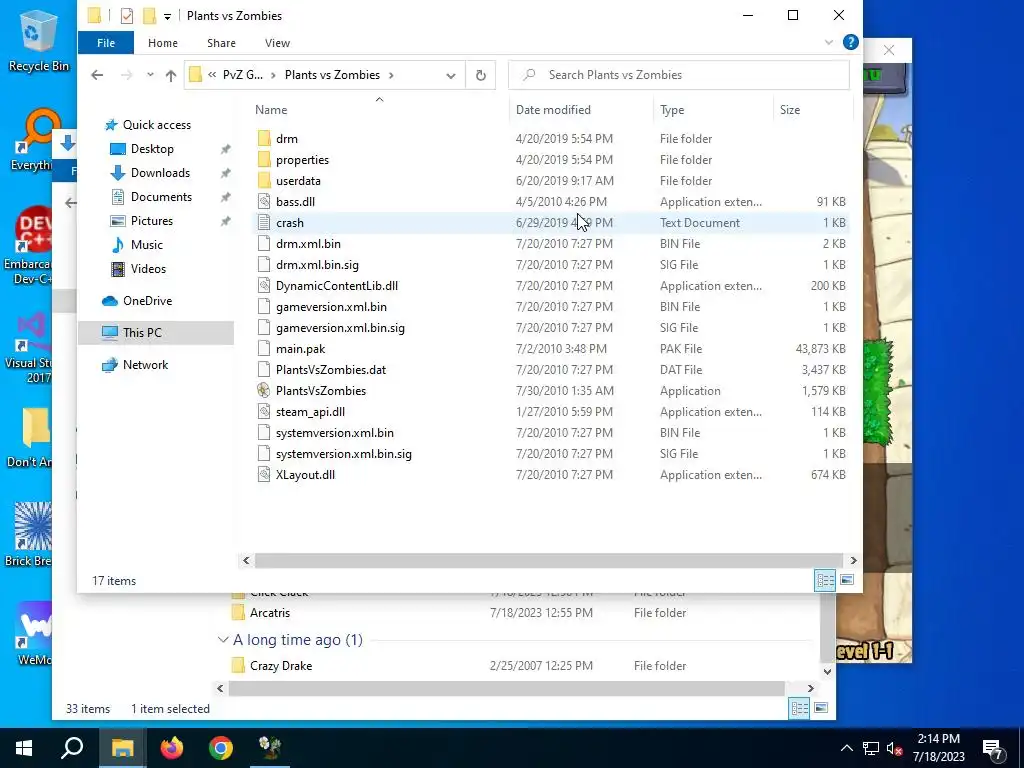Click the Search Plants vs Zombies box

coord(679,75)
